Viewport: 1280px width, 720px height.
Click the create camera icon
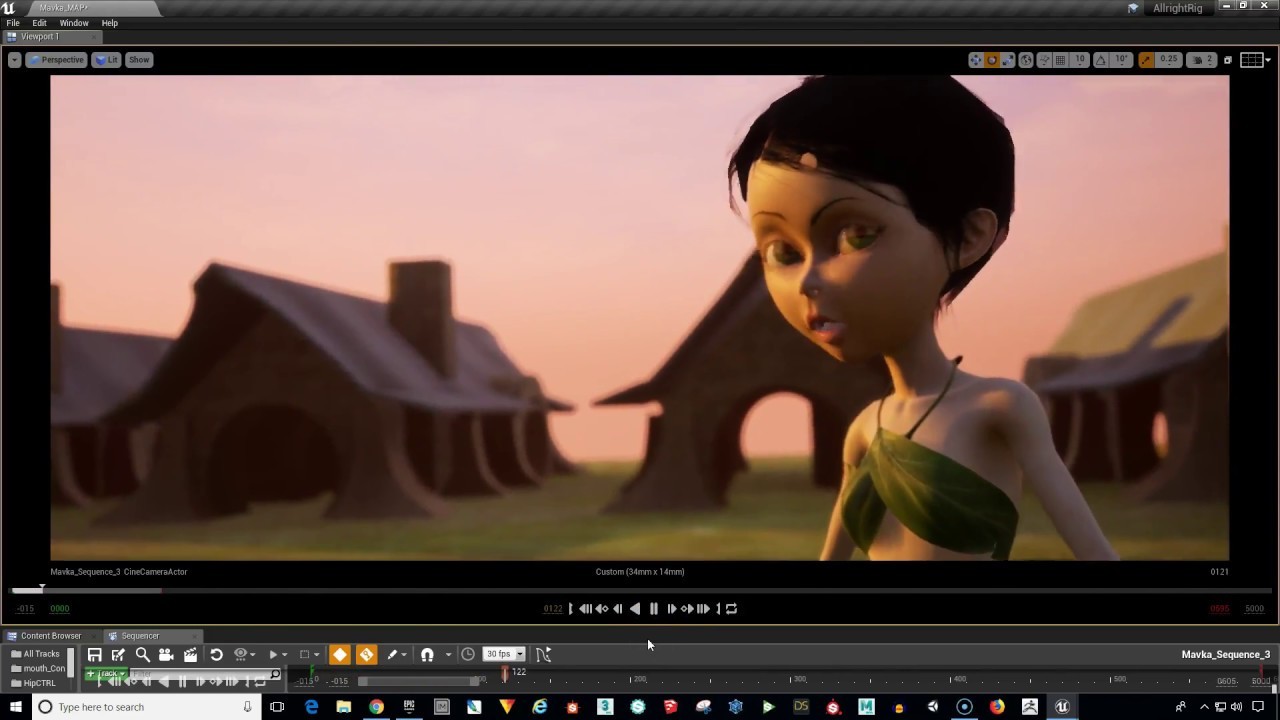point(166,655)
